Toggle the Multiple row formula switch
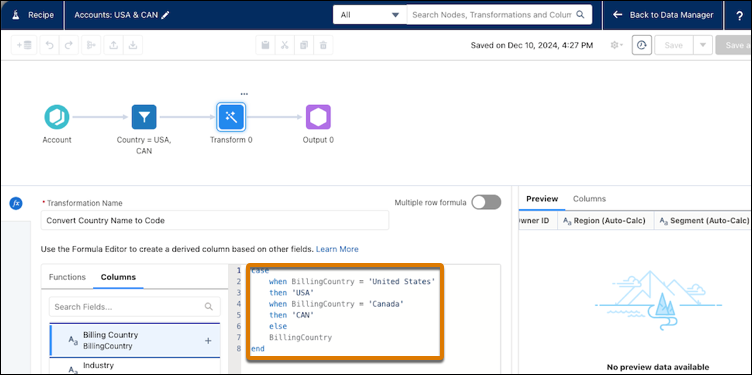 [x=486, y=202]
